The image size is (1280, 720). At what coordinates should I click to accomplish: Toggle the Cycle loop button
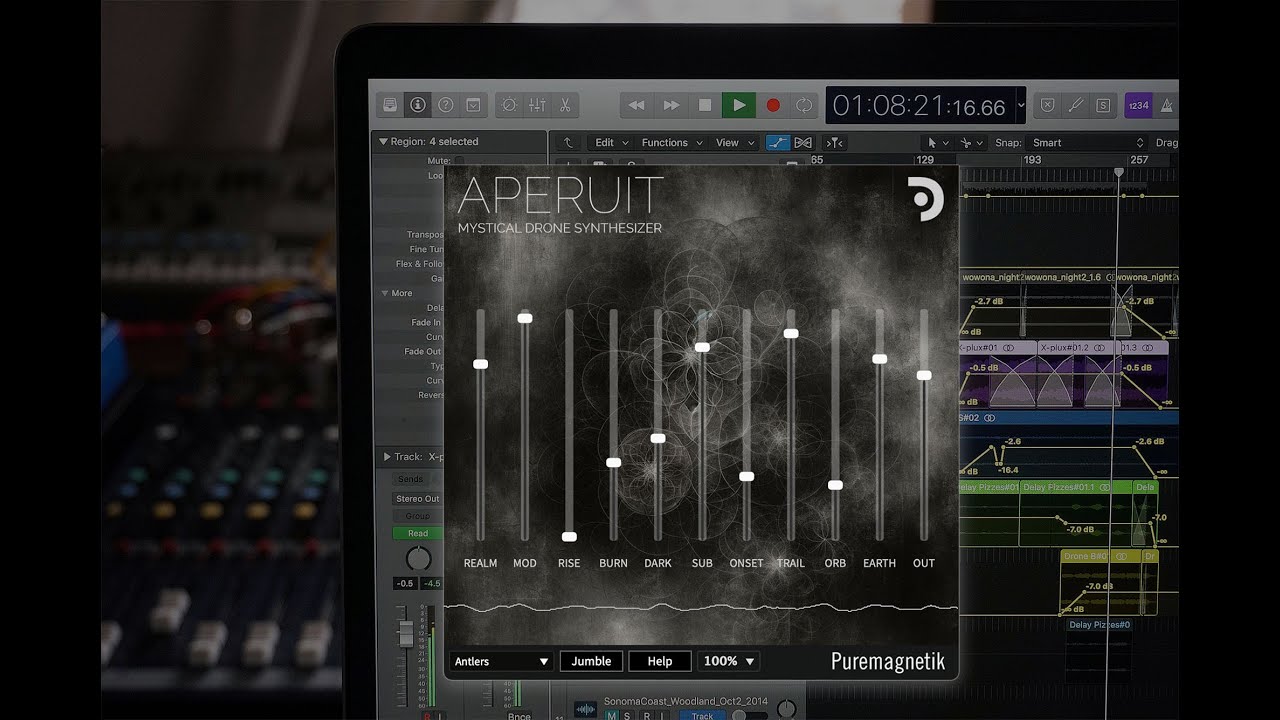803,104
